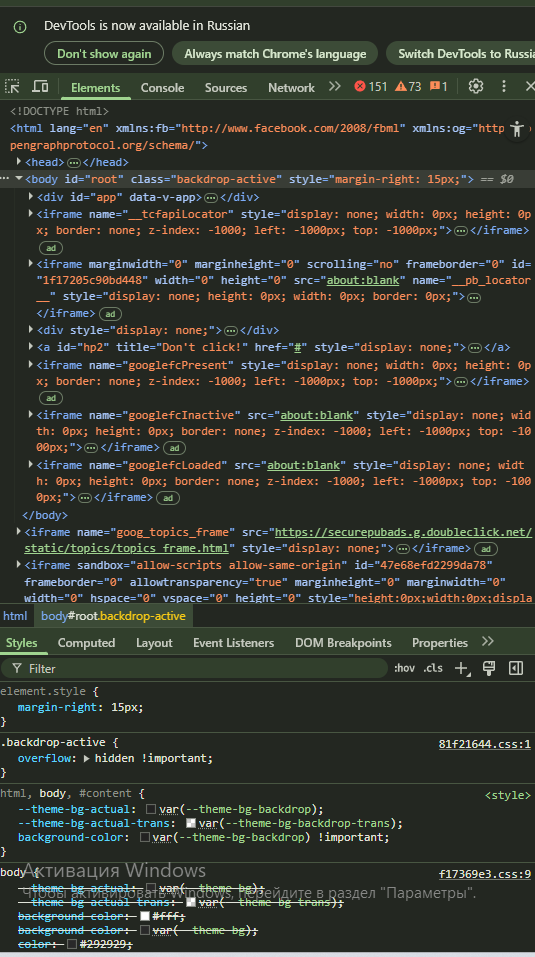The image size is (535, 957).
Task: Toggle the computed styles sidebar pane icon
Action: pyautogui.click(x=516, y=668)
